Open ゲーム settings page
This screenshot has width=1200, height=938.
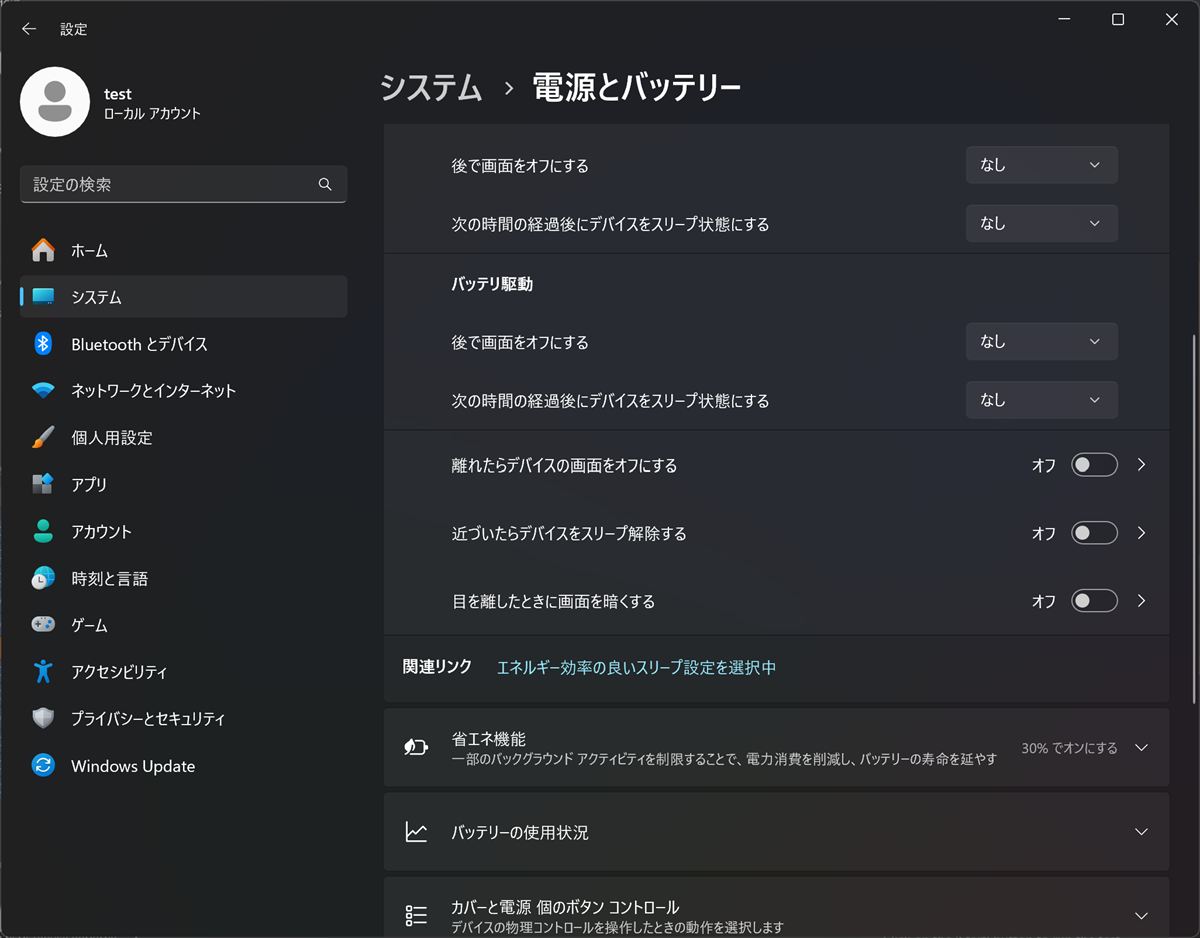(184, 625)
